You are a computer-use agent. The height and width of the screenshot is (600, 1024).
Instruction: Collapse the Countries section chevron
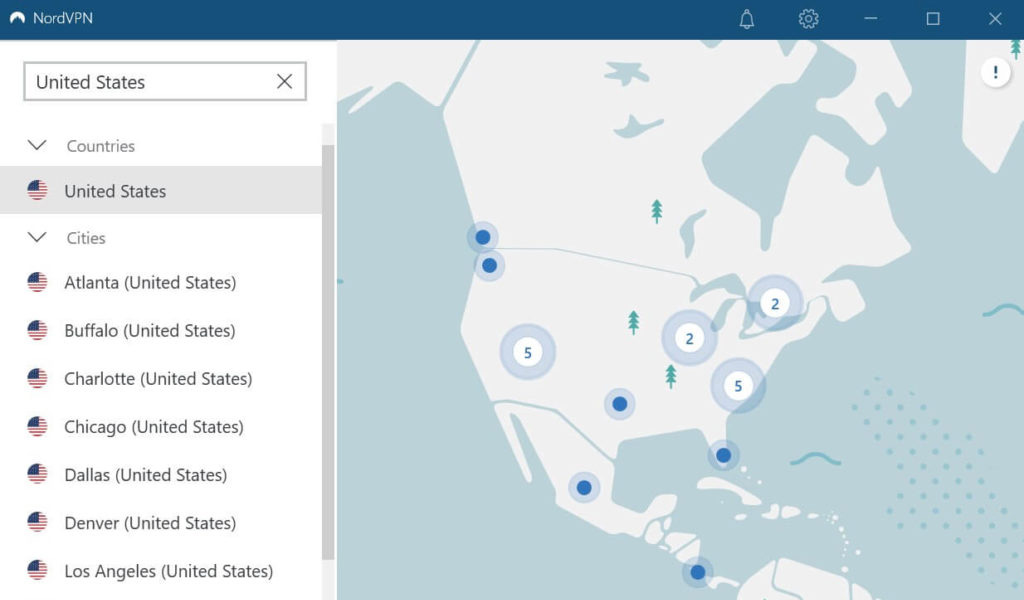(x=37, y=145)
